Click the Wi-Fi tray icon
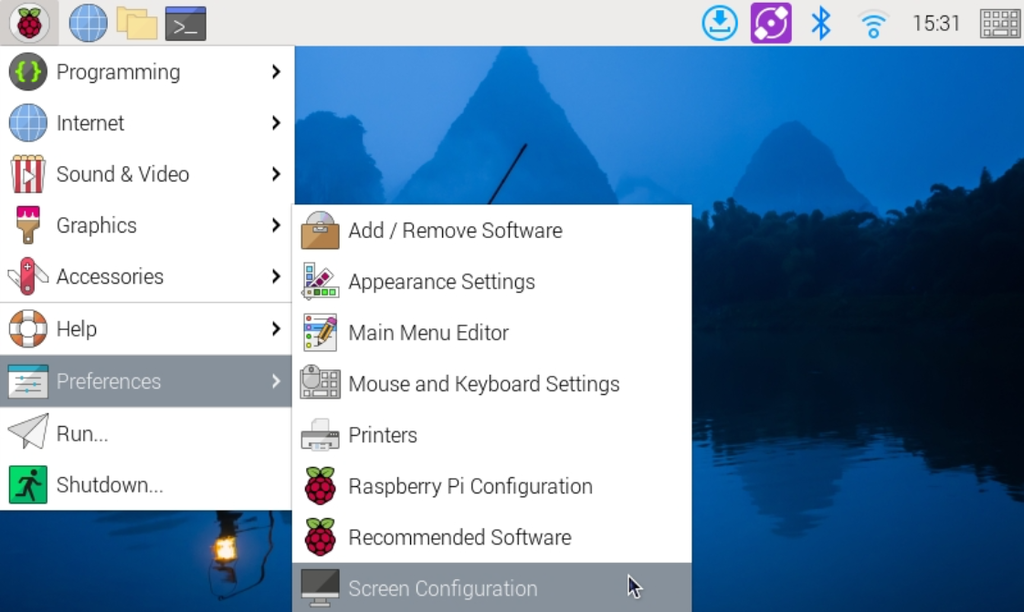This screenshot has width=1024, height=612. (x=872, y=22)
